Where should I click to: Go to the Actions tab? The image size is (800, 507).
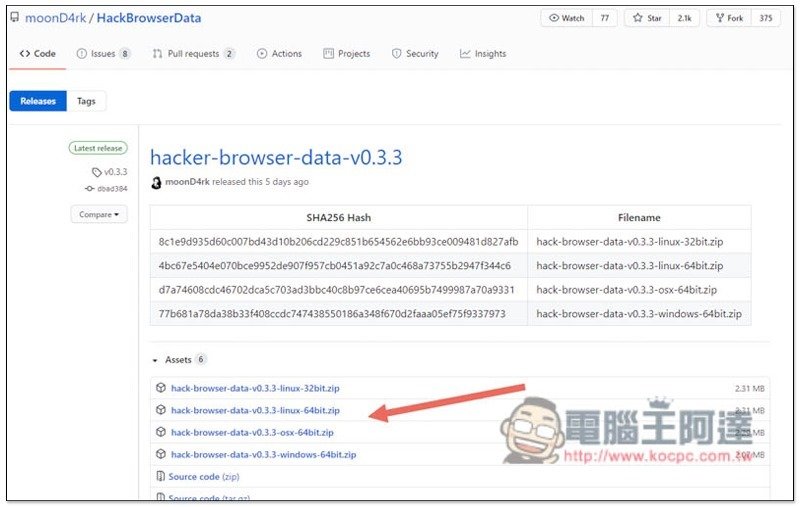click(279, 54)
